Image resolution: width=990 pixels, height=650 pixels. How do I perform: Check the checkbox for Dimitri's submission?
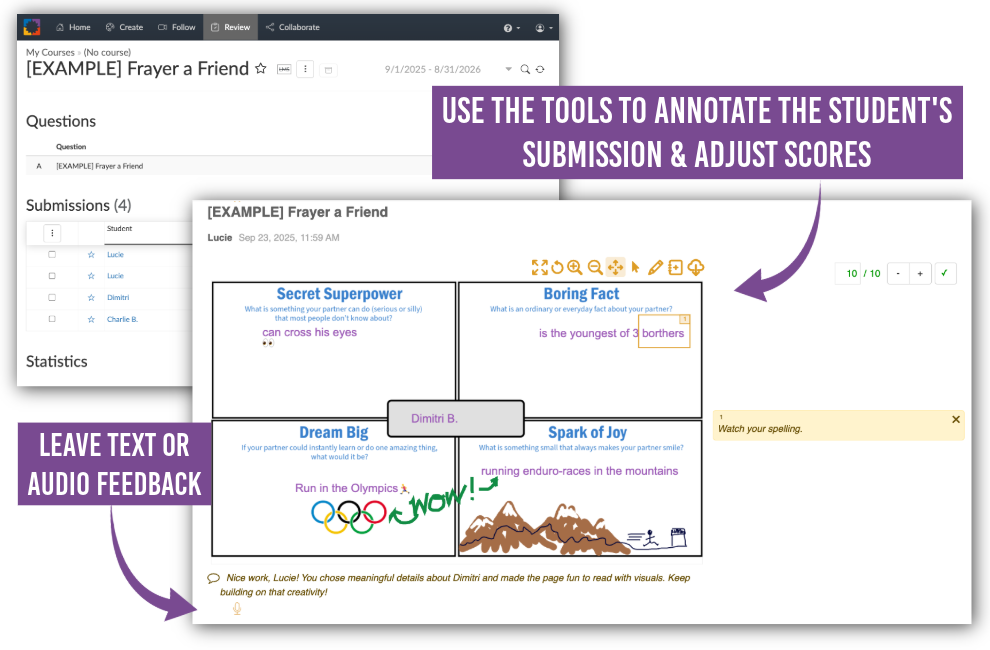coord(52,297)
